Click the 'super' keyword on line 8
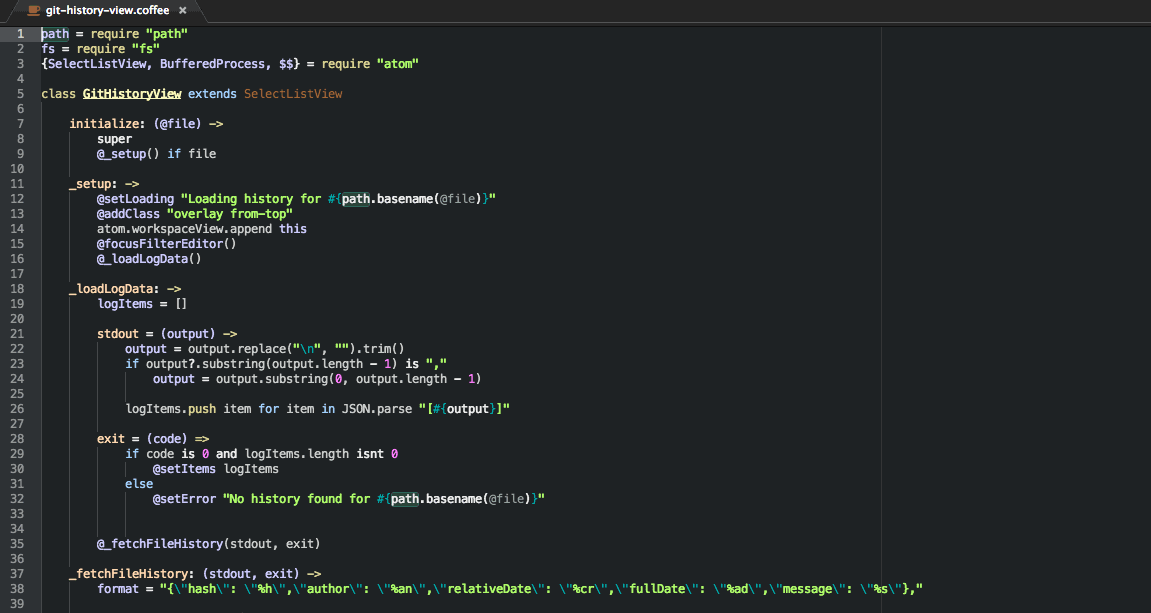1151x613 pixels. pos(115,139)
